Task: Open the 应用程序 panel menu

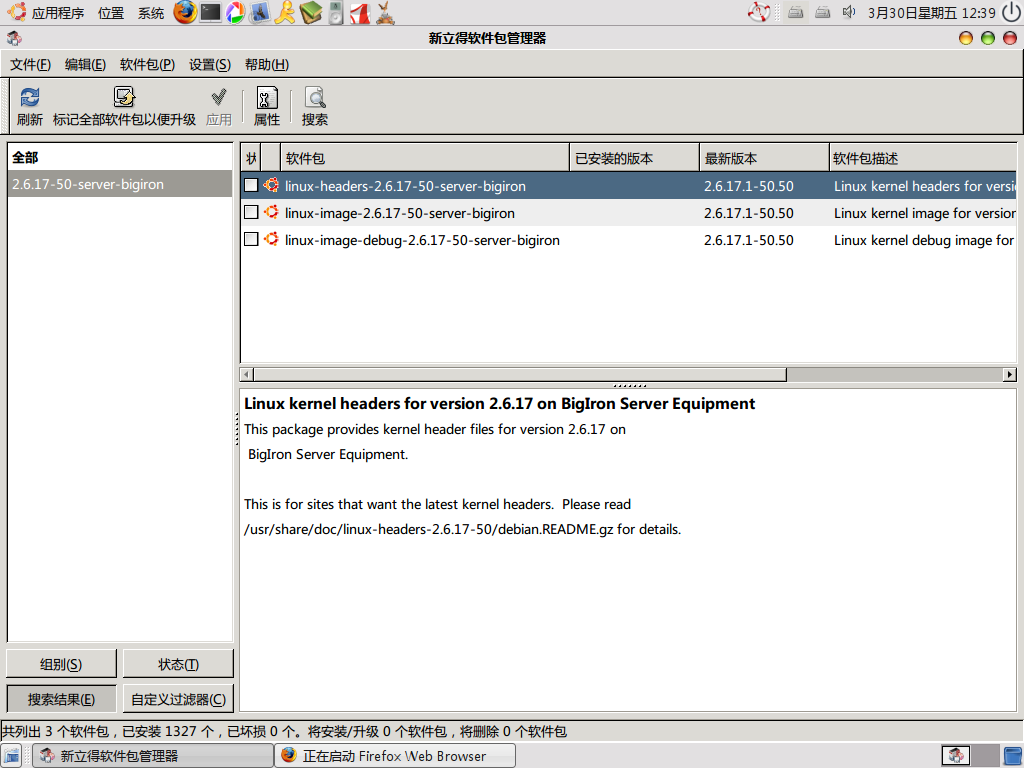Action: (x=57, y=13)
